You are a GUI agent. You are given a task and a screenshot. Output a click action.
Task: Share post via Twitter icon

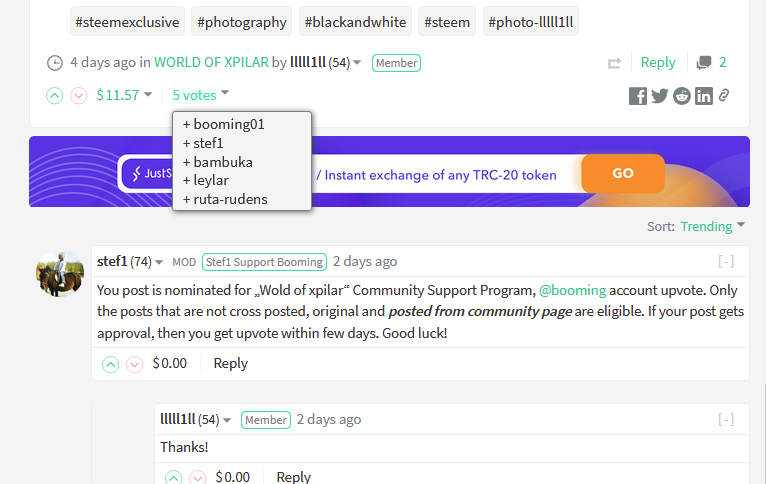click(x=660, y=96)
